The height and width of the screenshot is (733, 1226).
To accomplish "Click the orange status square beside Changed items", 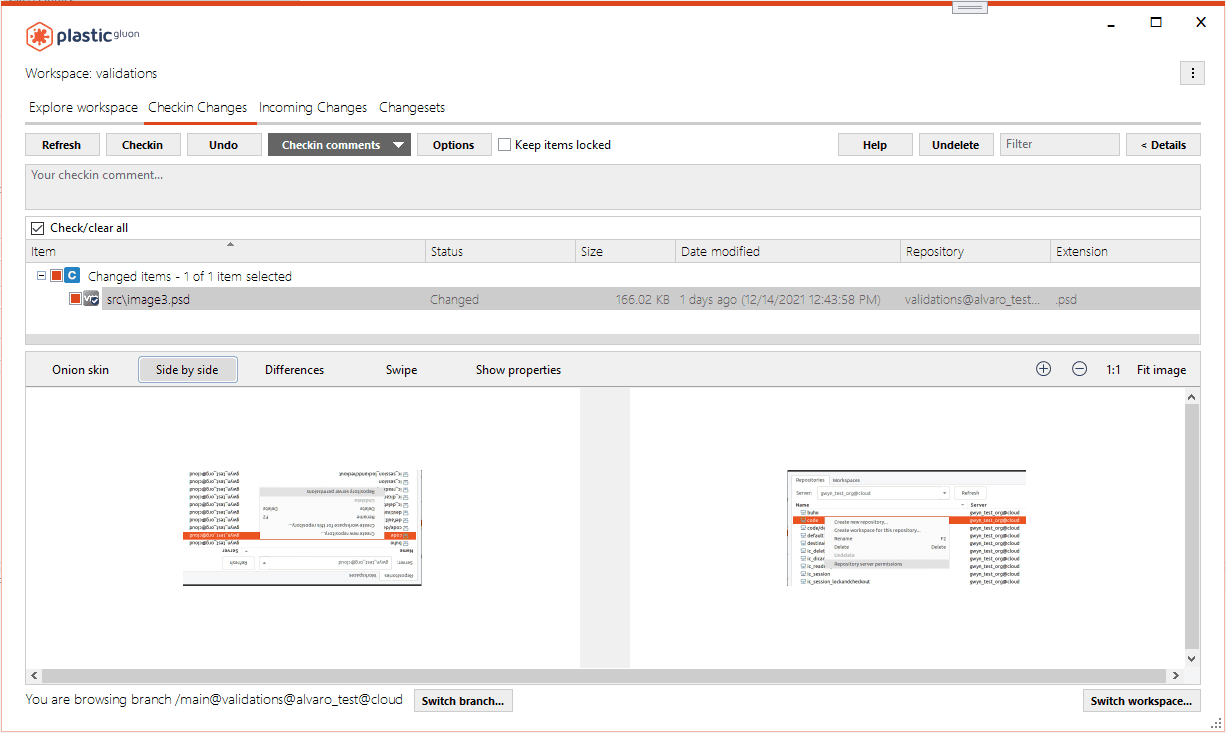I will (56, 276).
